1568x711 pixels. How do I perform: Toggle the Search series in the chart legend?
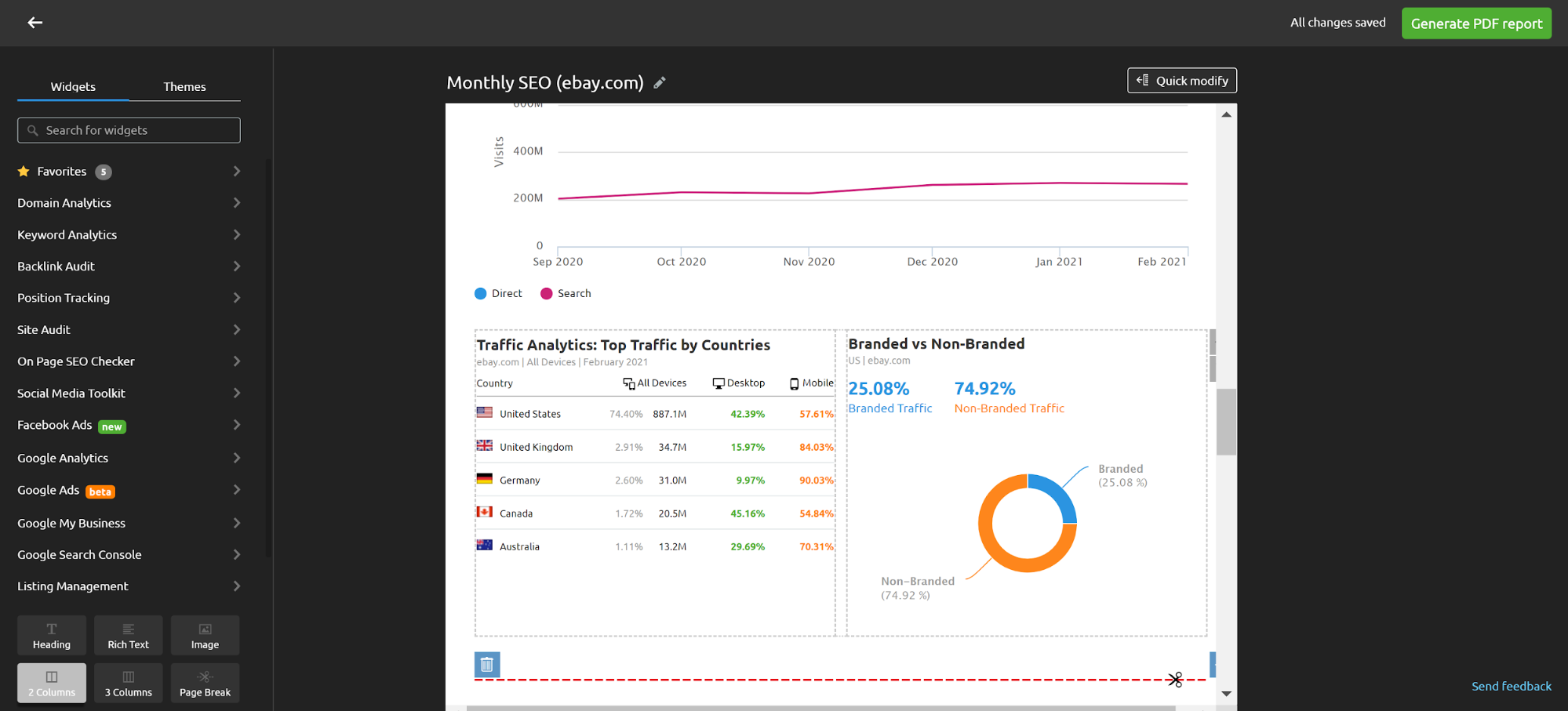pos(565,293)
